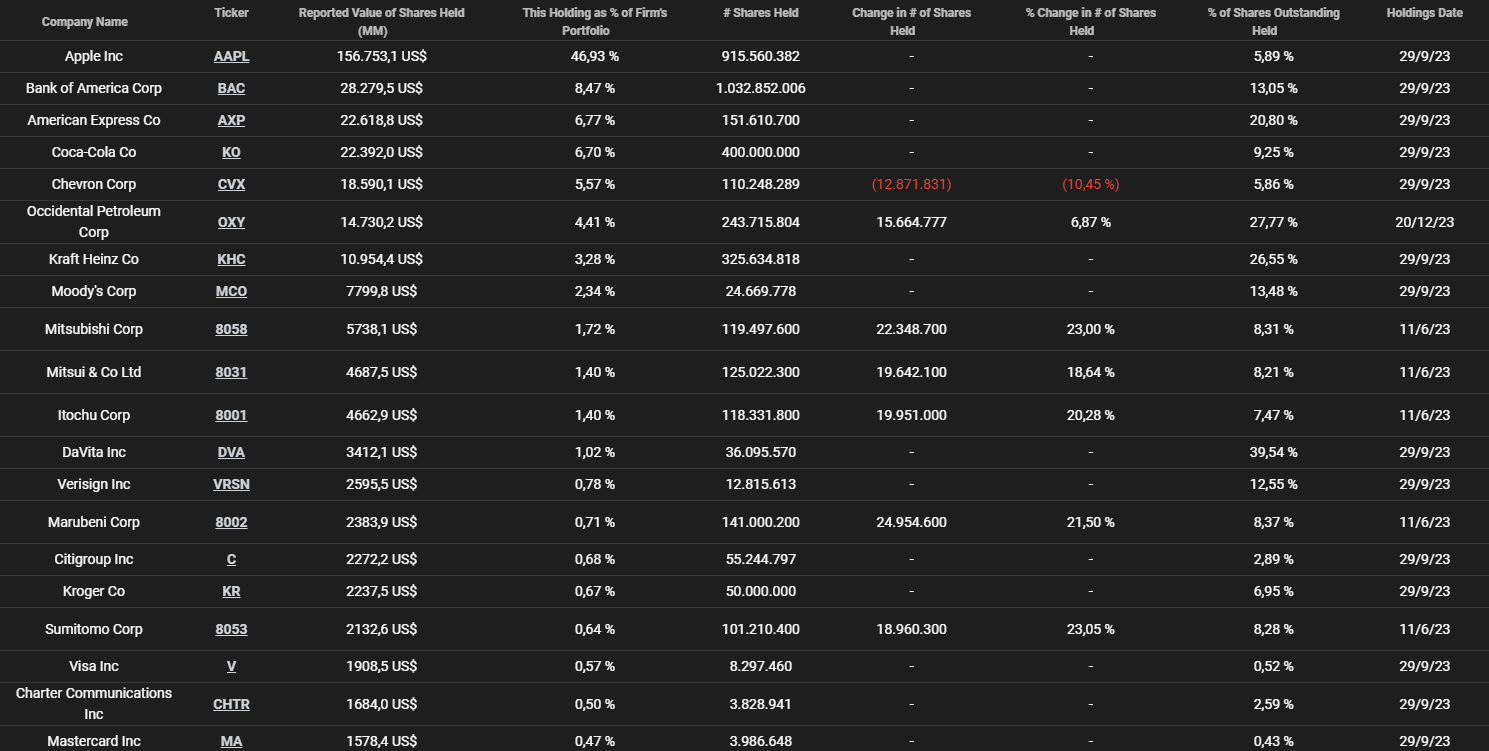Screen dimensions: 1489x751
Task: Click Kraft Heinz outstanding share 26,55 %
Action: coord(1273,259)
